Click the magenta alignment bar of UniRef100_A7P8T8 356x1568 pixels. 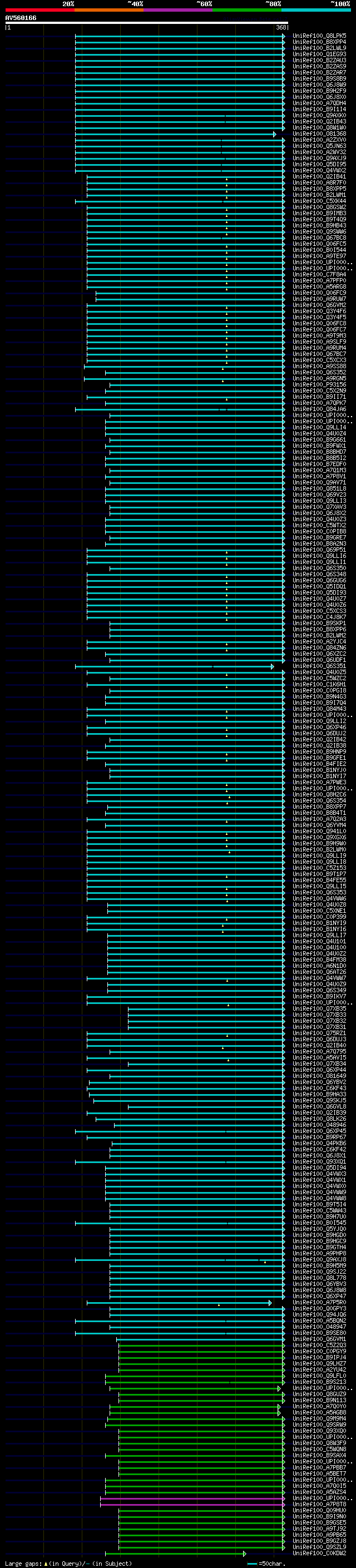pos(192,1505)
